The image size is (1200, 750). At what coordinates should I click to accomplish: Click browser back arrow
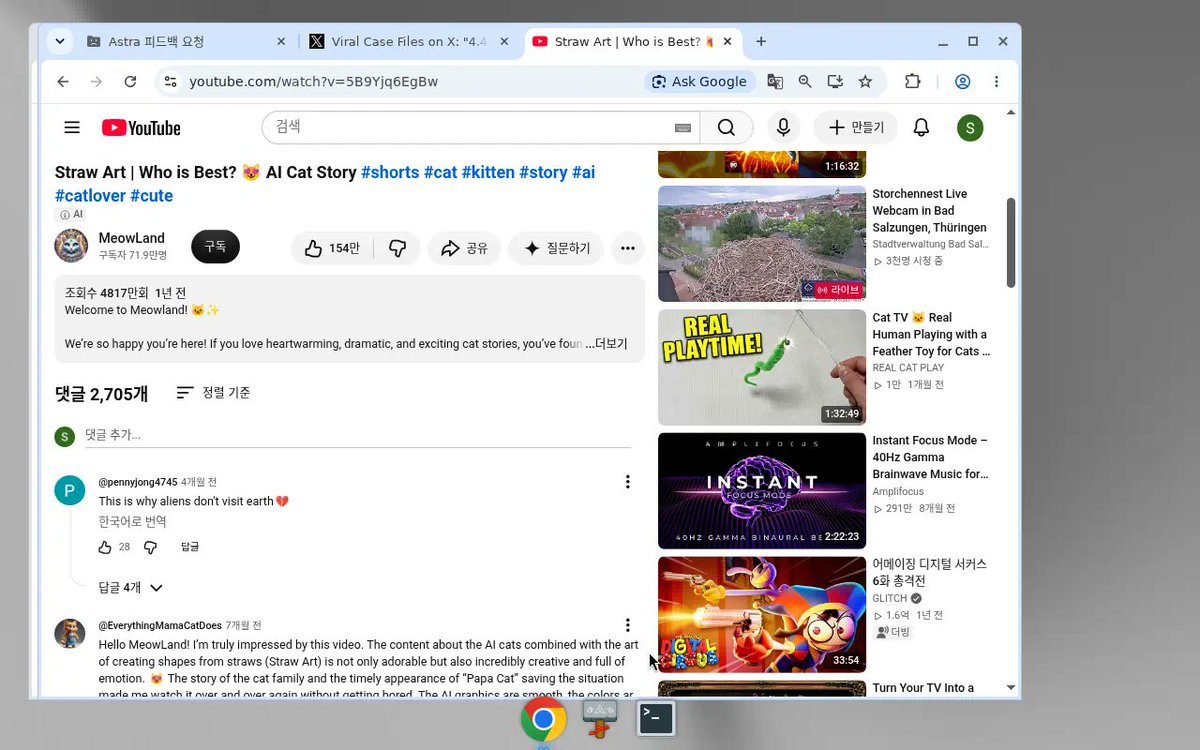(x=63, y=81)
